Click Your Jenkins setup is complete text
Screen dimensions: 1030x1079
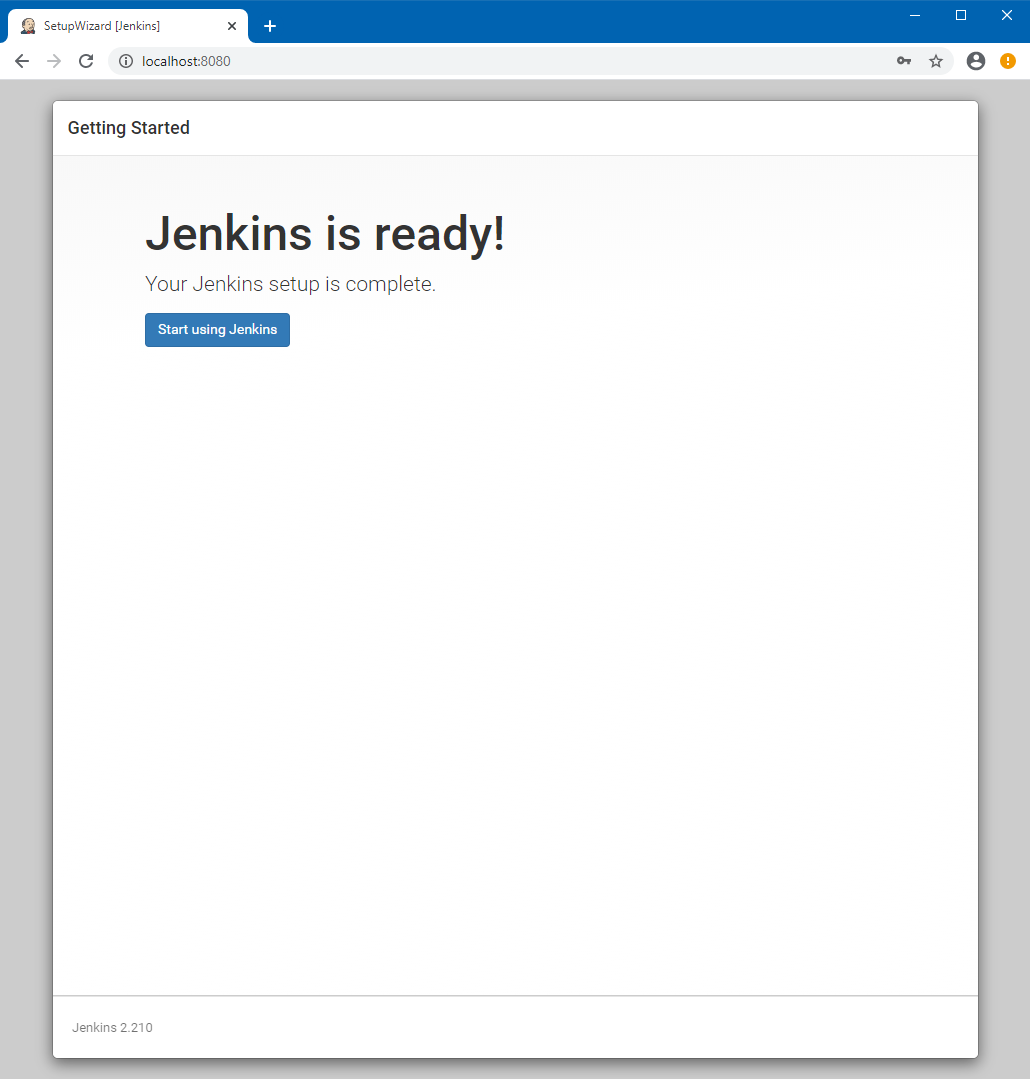click(290, 284)
